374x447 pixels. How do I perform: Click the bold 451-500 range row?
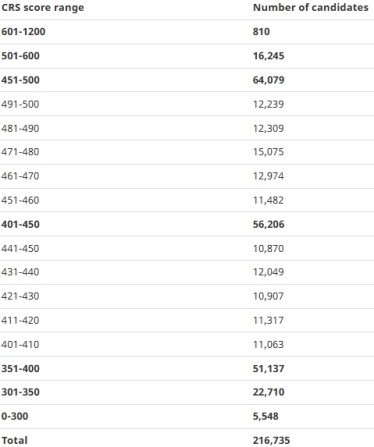[x=187, y=80]
